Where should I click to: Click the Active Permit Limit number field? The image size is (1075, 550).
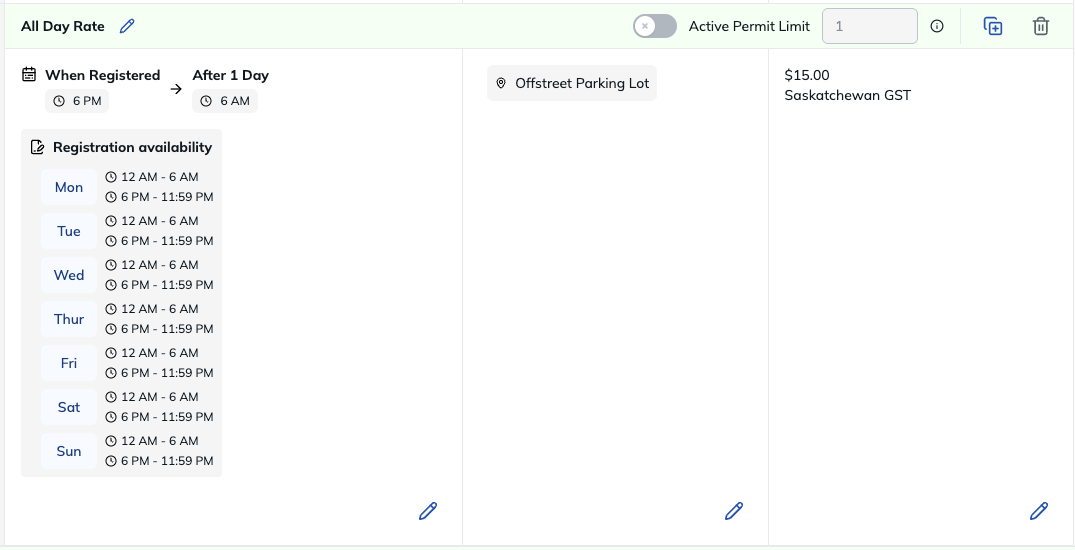pyautogui.click(x=869, y=26)
